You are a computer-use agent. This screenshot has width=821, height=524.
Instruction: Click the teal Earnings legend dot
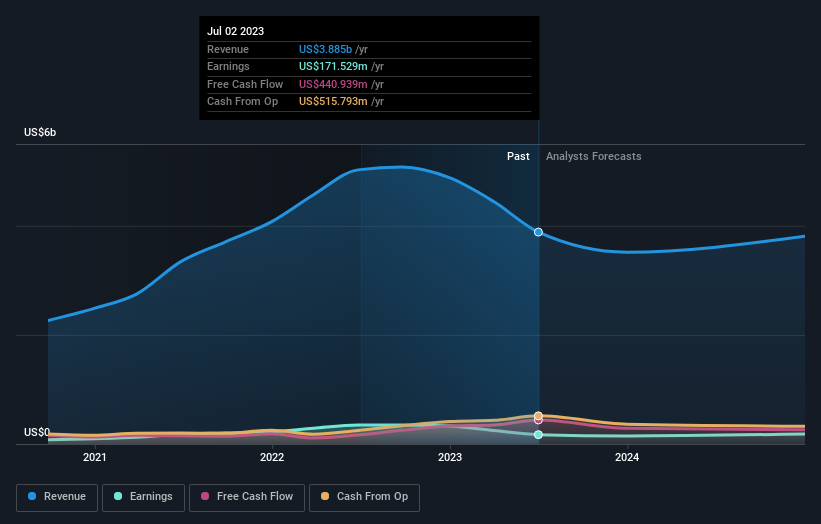pyautogui.click(x=118, y=496)
